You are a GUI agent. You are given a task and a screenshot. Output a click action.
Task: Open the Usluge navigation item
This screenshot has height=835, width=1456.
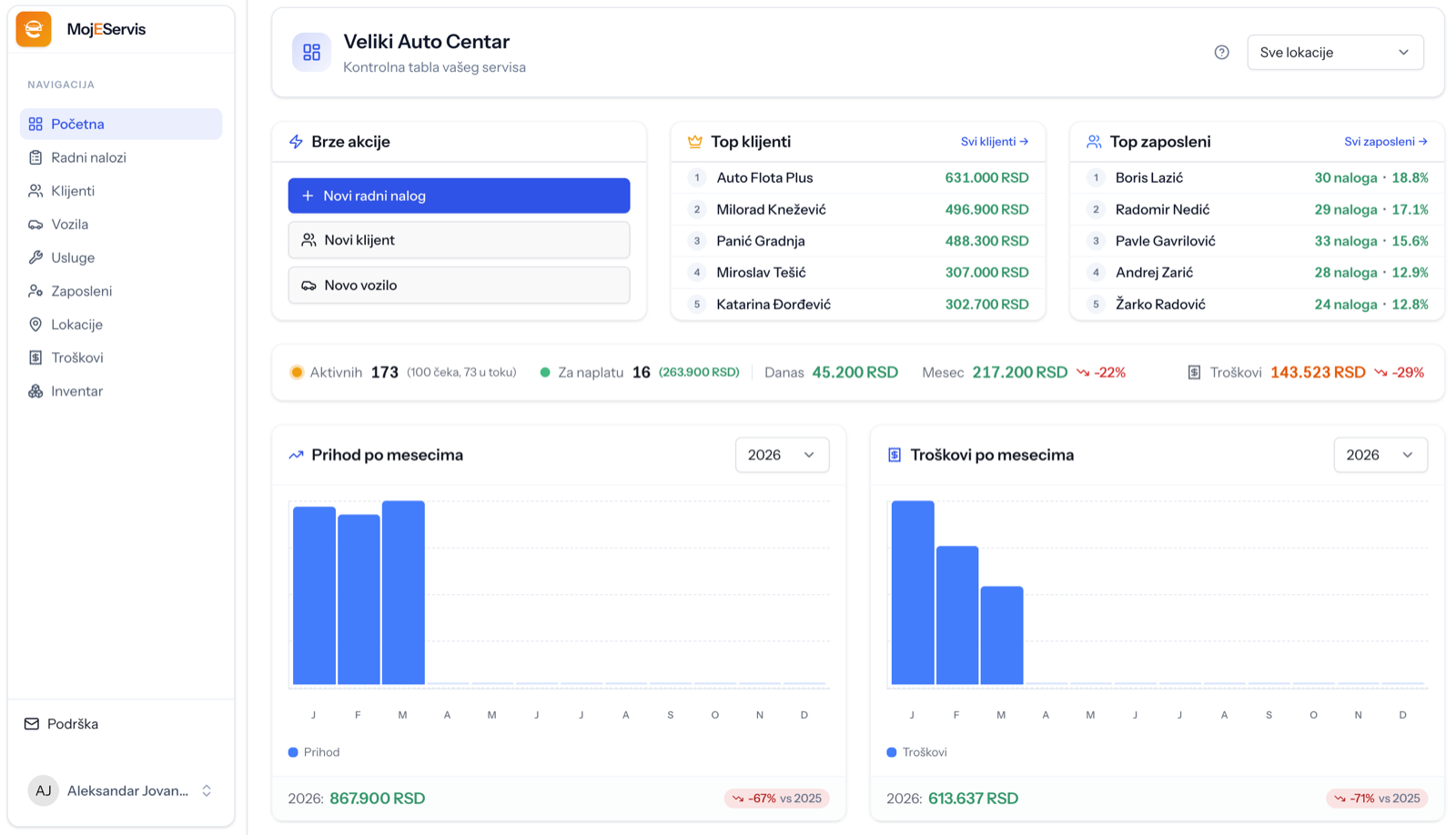tap(121, 257)
